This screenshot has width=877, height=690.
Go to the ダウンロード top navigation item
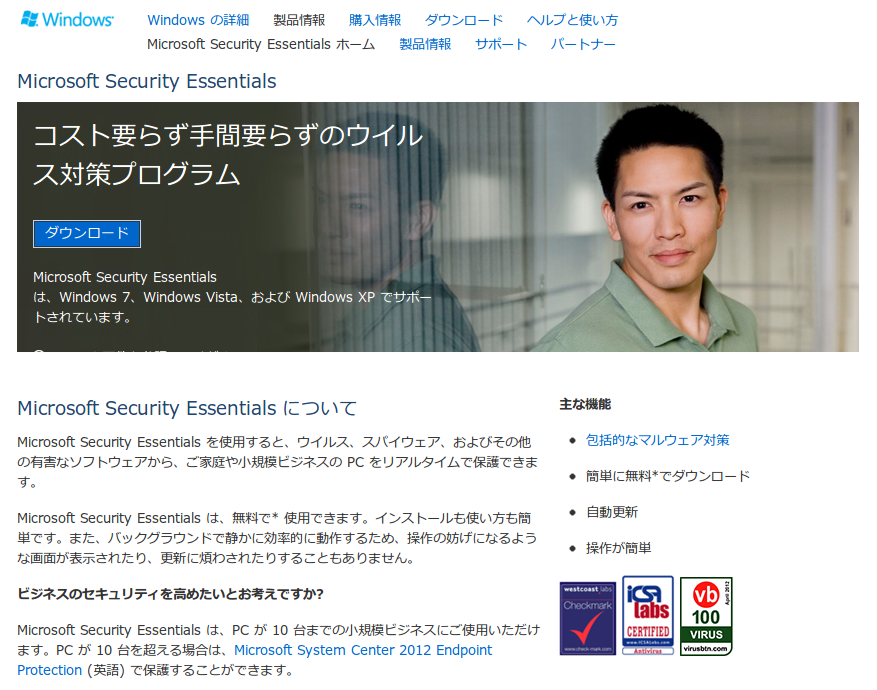(464, 20)
